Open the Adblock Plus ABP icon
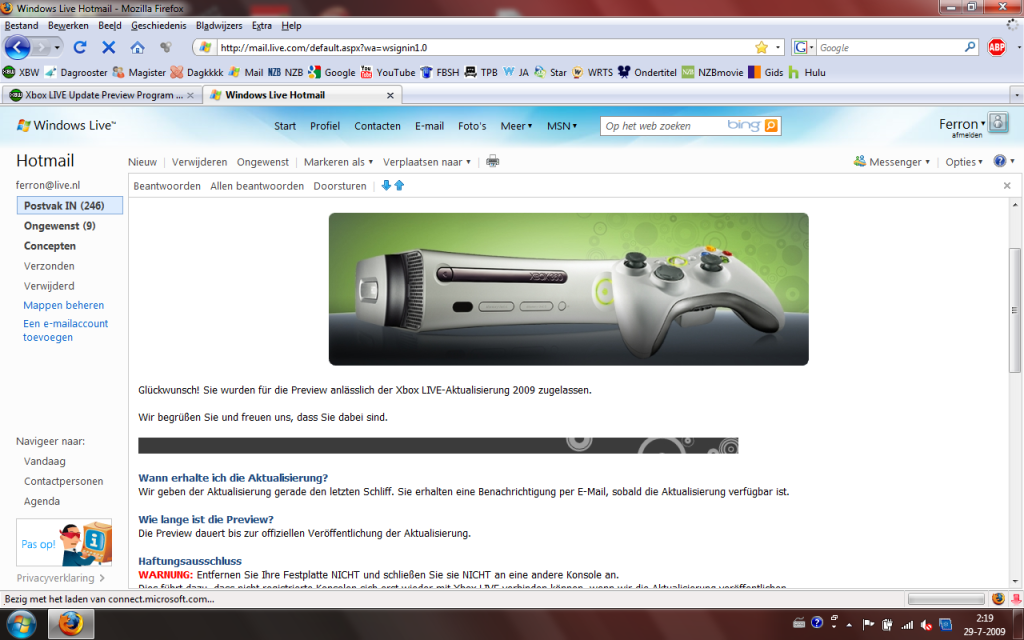The image size is (1024, 640). point(997,47)
